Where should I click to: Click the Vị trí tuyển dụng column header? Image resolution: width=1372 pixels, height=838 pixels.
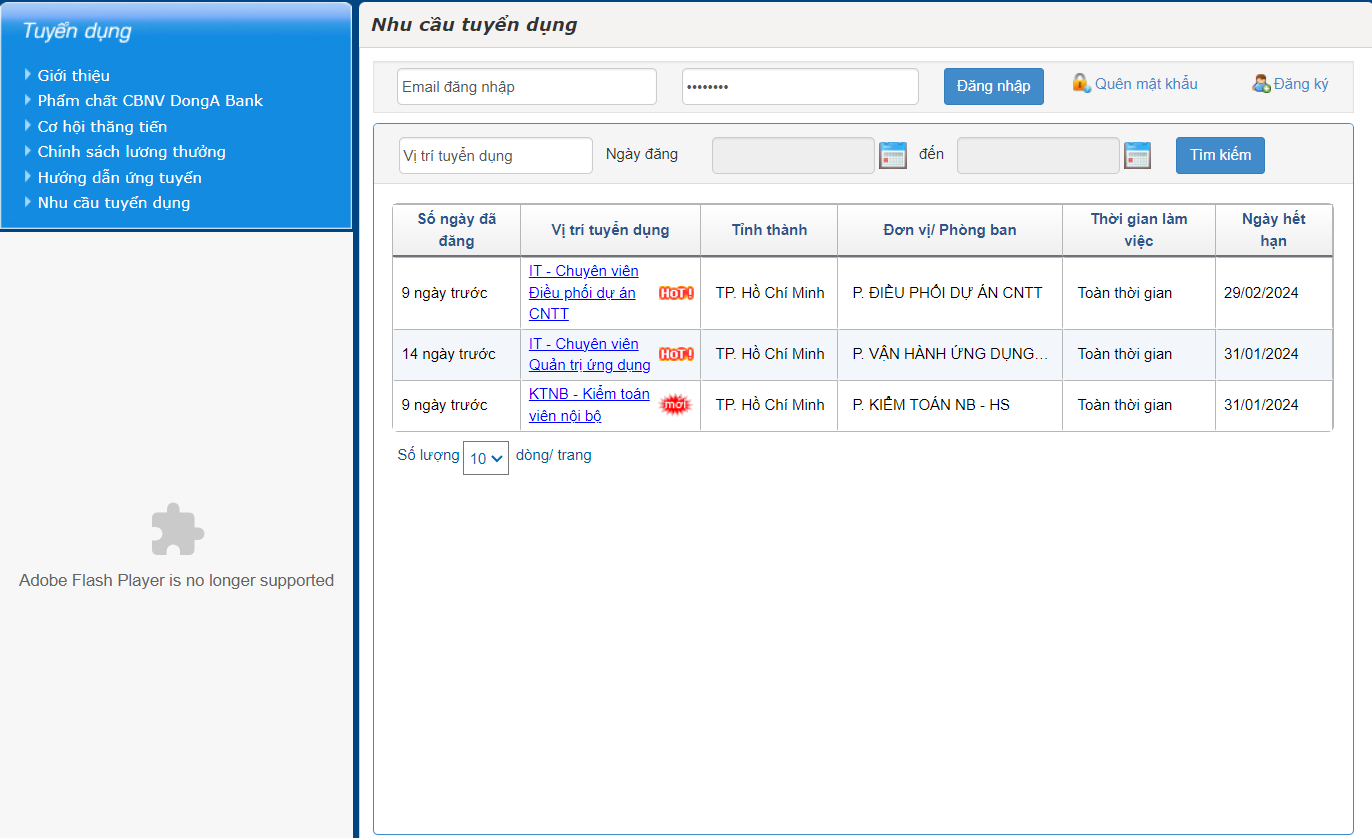click(611, 230)
